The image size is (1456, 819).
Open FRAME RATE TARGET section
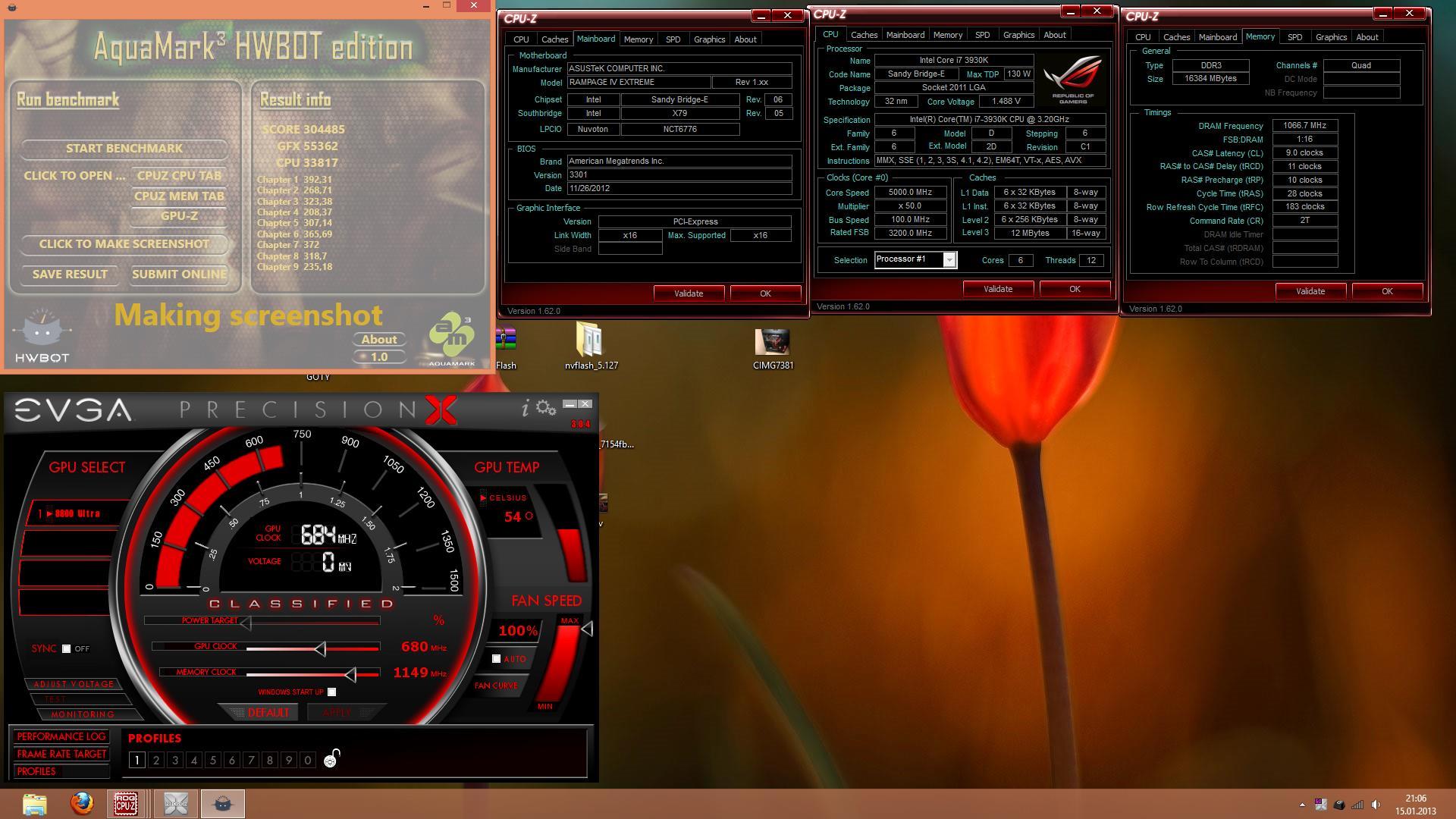coord(61,754)
